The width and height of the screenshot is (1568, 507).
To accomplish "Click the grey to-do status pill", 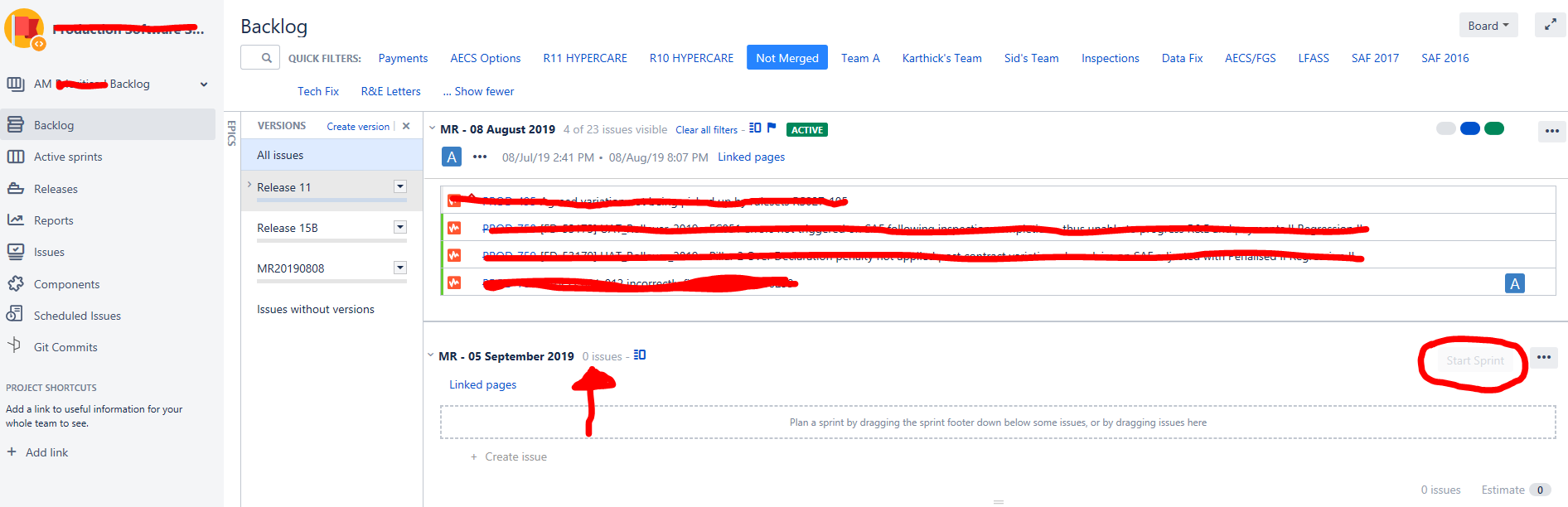I will click(x=1446, y=128).
